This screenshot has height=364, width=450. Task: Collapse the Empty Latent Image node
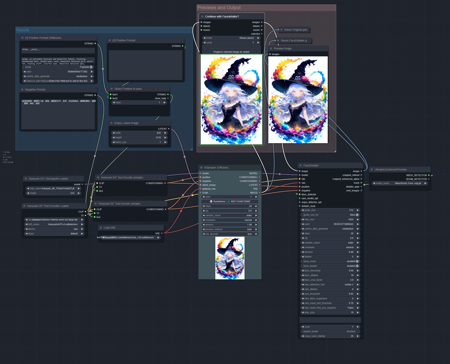point(112,123)
